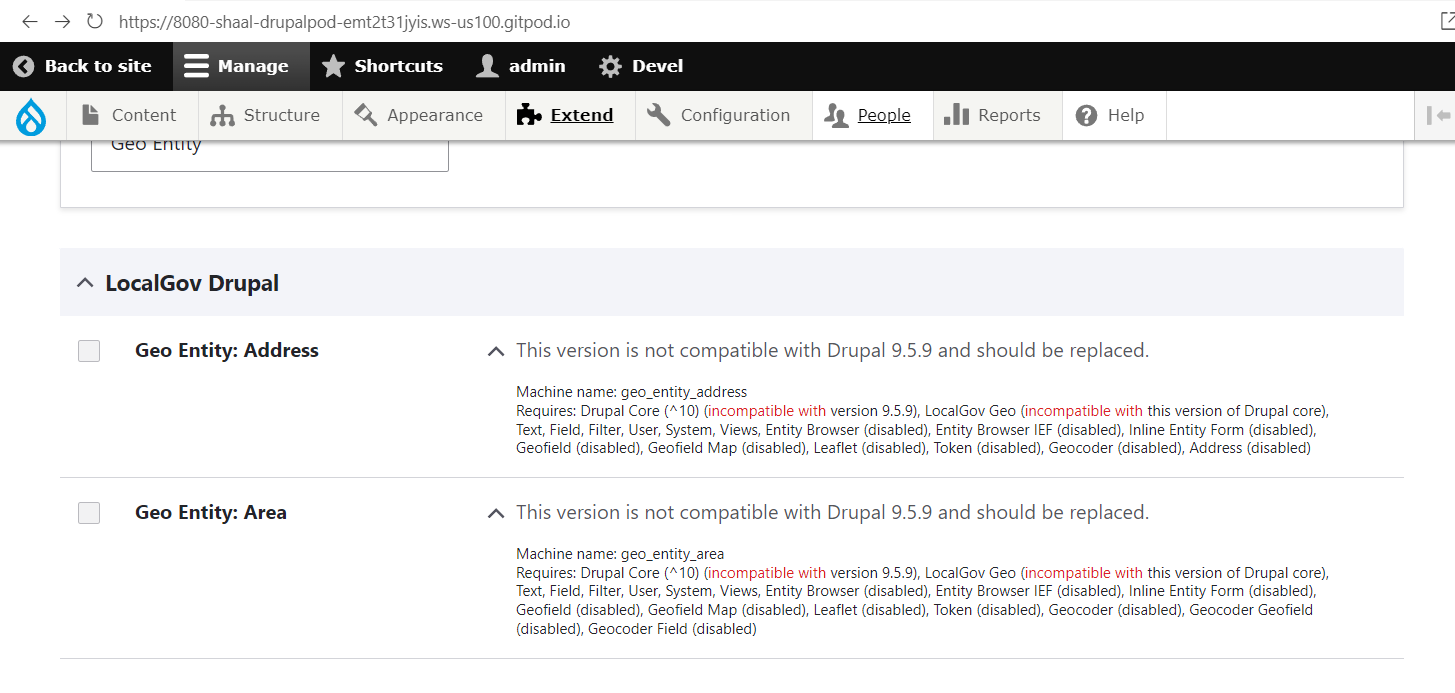Open the Configuration menu item
Screen dimensions: 1455x693
point(719,116)
